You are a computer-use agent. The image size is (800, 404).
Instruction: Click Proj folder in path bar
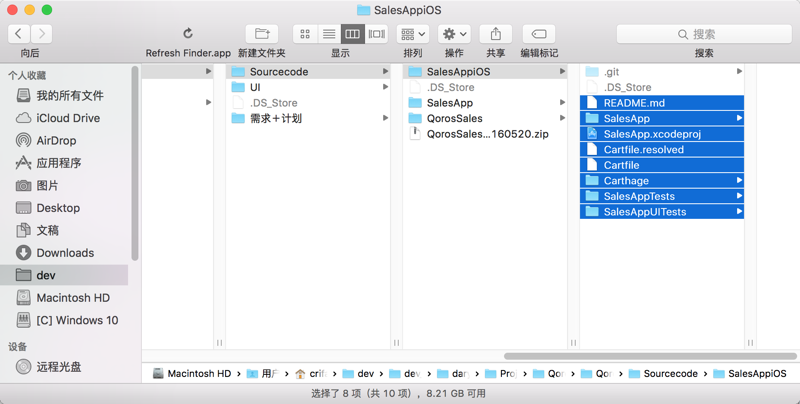click(501, 373)
